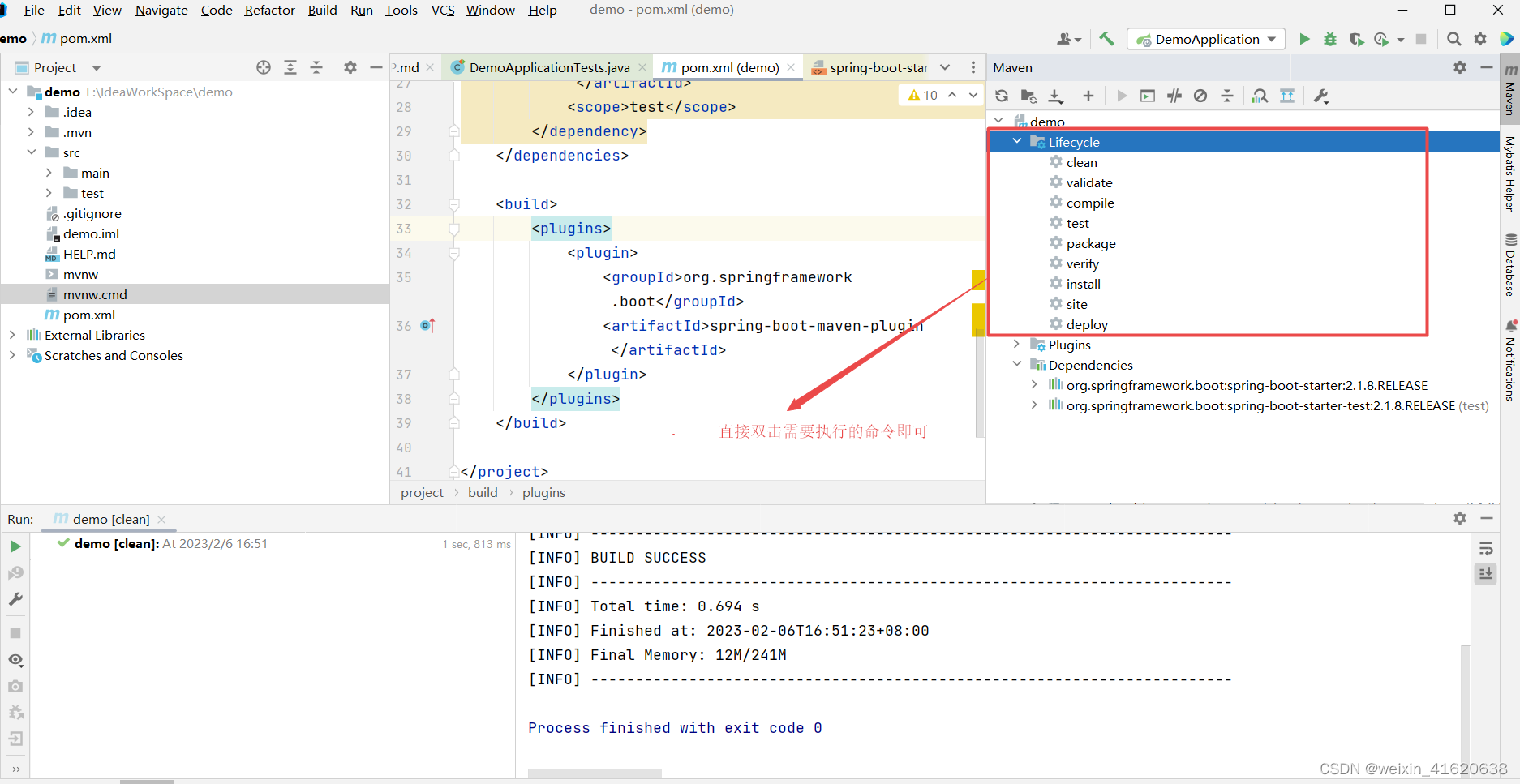Execute Maven goal icon
The height and width of the screenshot is (784, 1520).
[x=1148, y=96]
